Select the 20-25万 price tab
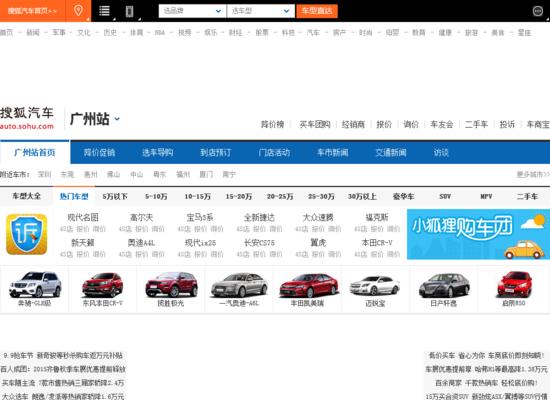This screenshot has width=550, height=400. click(x=280, y=196)
